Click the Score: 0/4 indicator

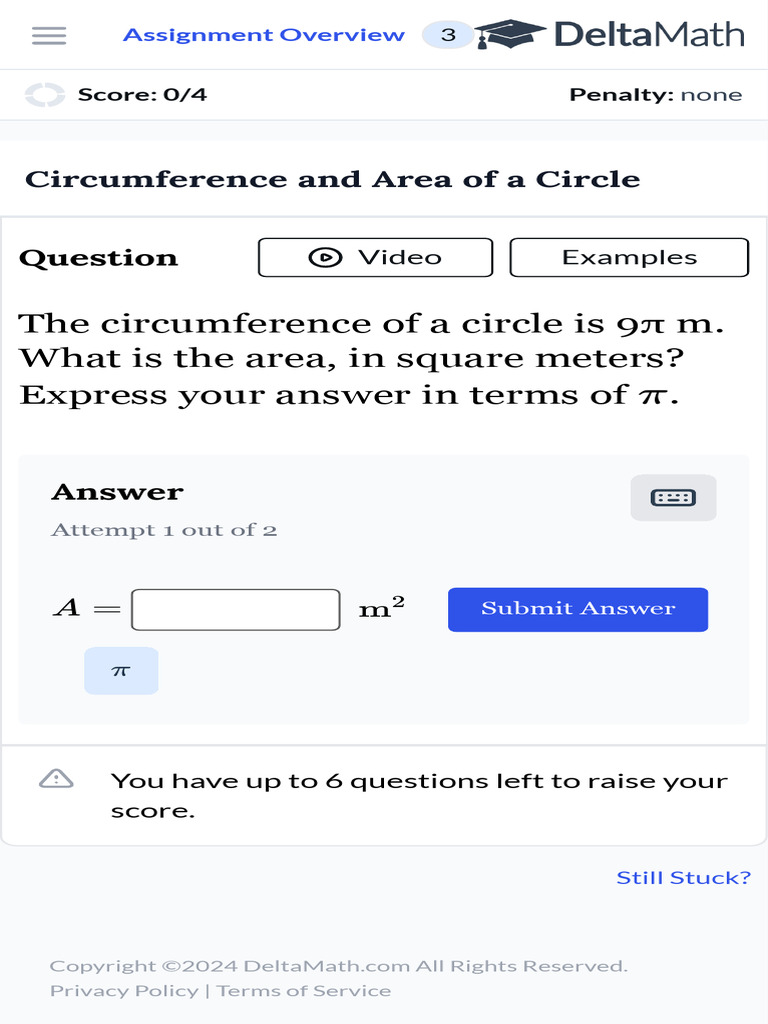pyautogui.click(x=142, y=95)
